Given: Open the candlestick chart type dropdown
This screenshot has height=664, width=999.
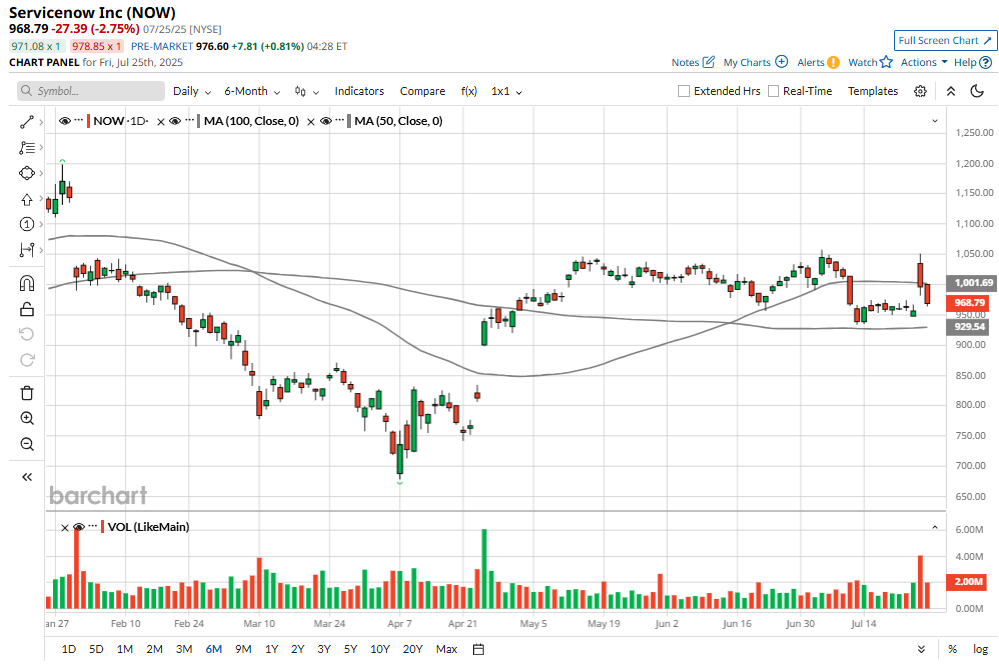Looking at the screenshot, I should click(306, 91).
